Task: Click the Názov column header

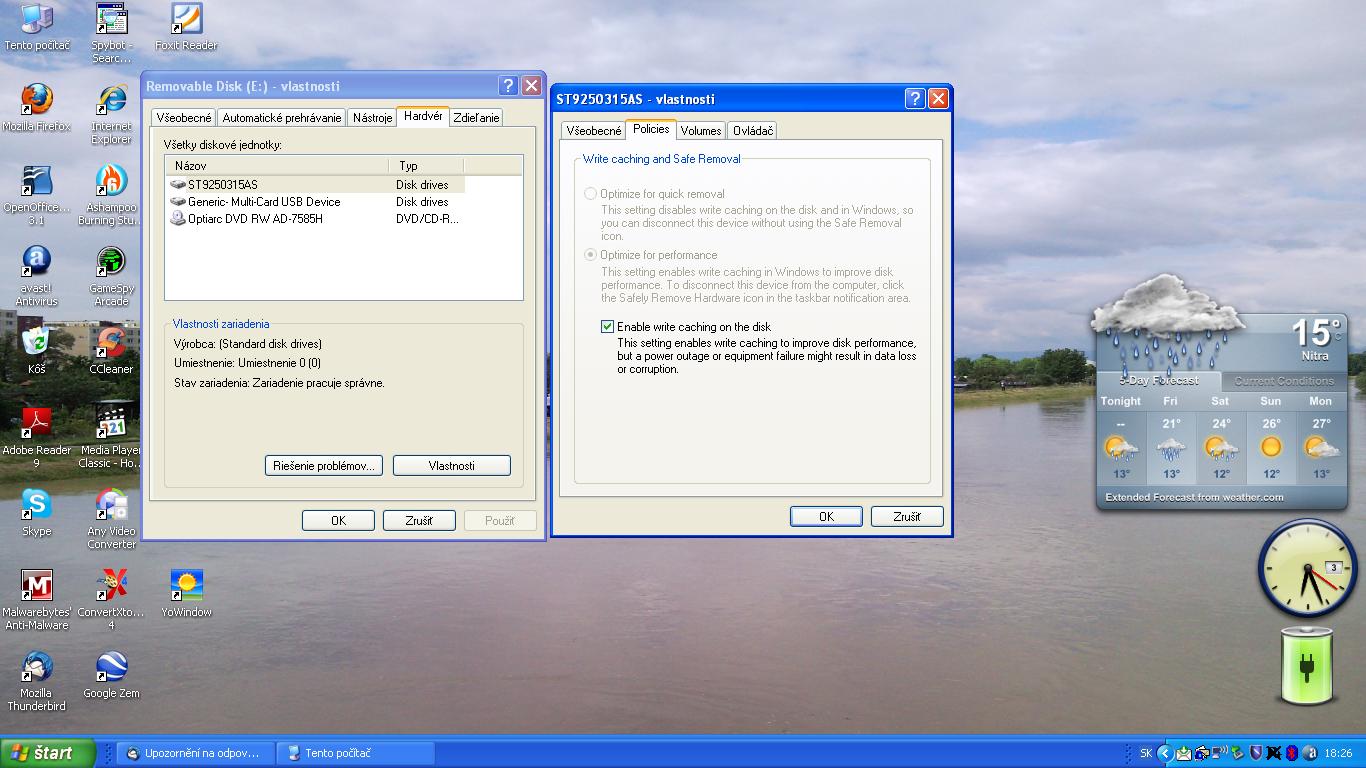Action: pos(277,166)
